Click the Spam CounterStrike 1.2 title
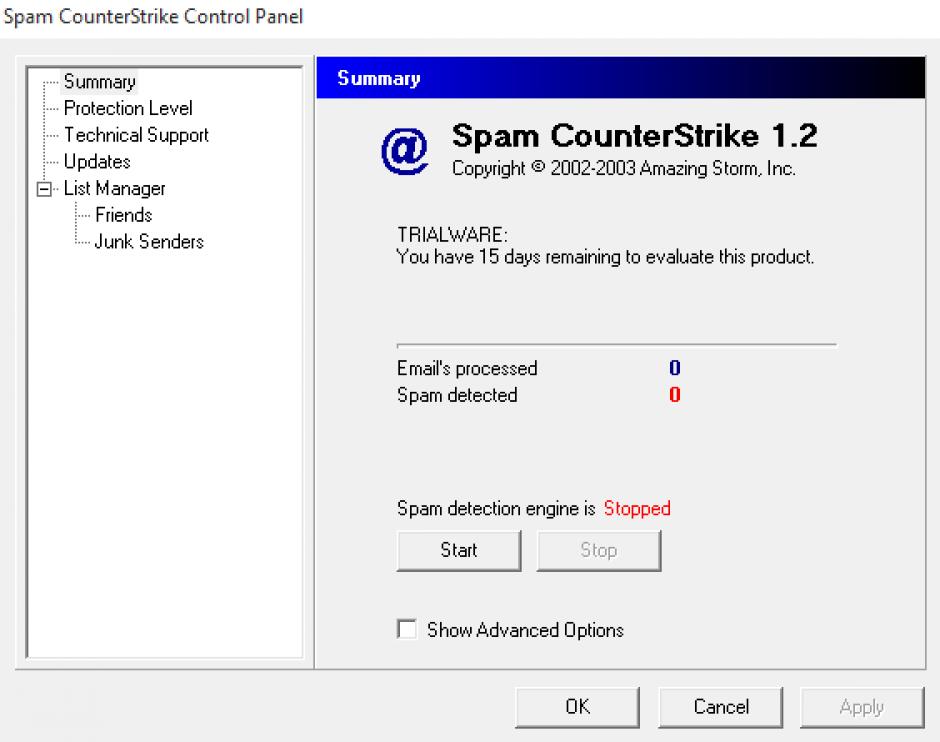Image resolution: width=940 pixels, height=742 pixels. click(x=634, y=135)
